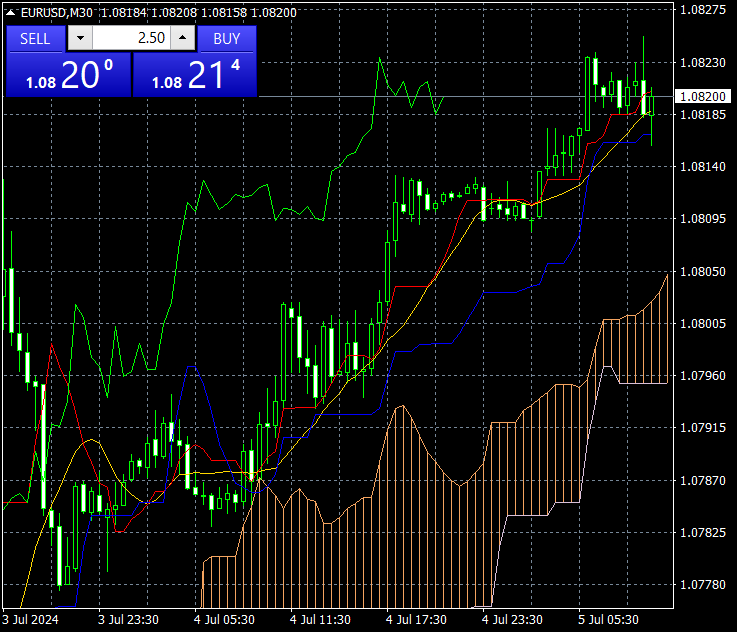This screenshot has width=737, height=632.
Task: Click the 1.07870 price scale label
Action: click(703, 481)
